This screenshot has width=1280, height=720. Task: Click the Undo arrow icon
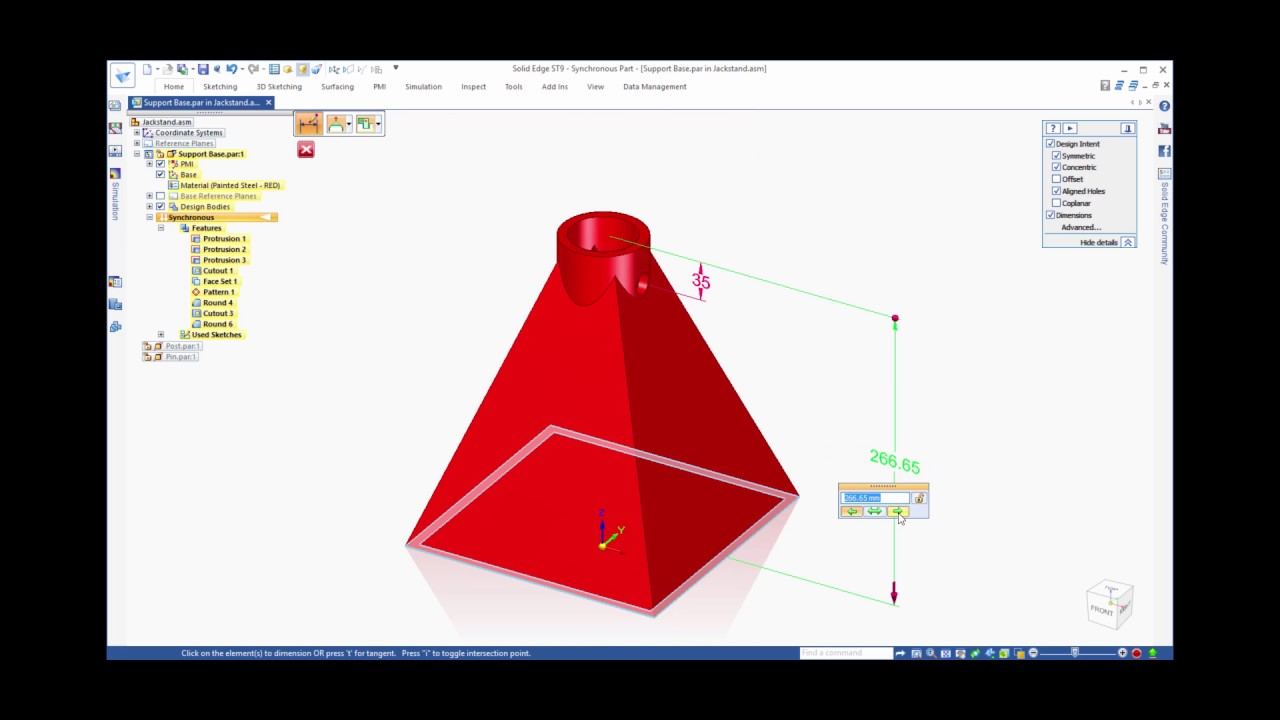(232, 69)
